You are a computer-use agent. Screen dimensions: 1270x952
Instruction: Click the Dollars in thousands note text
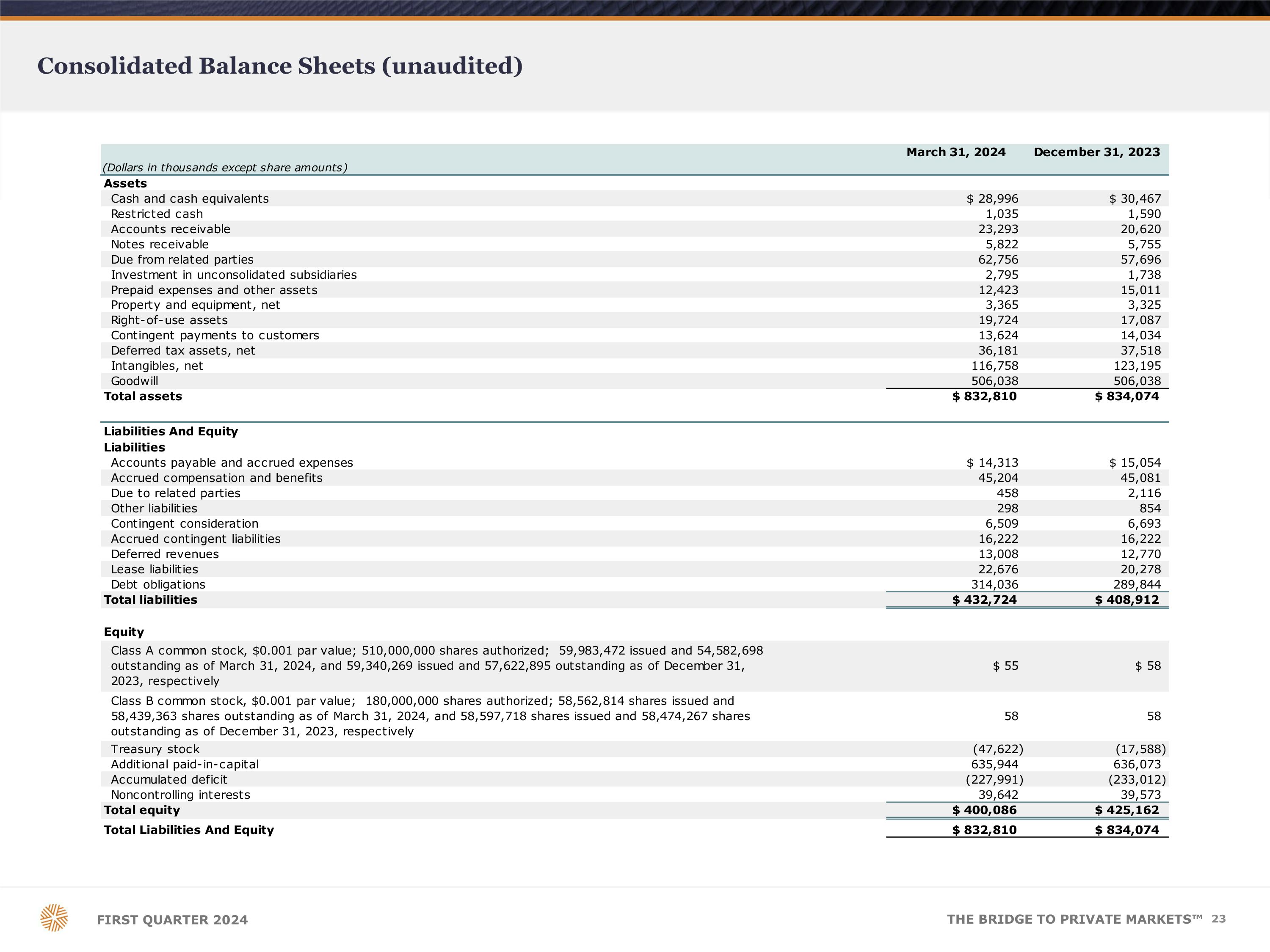[x=224, y=168]
